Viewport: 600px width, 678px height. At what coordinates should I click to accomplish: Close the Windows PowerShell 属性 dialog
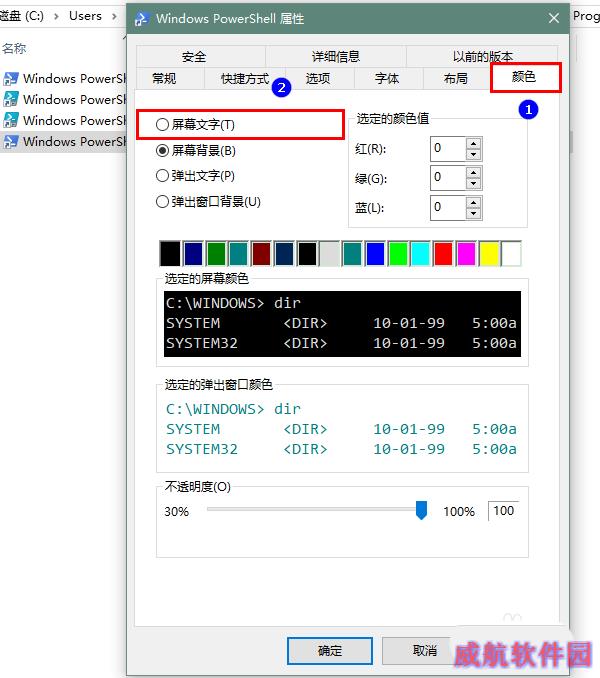pos(554,18)
